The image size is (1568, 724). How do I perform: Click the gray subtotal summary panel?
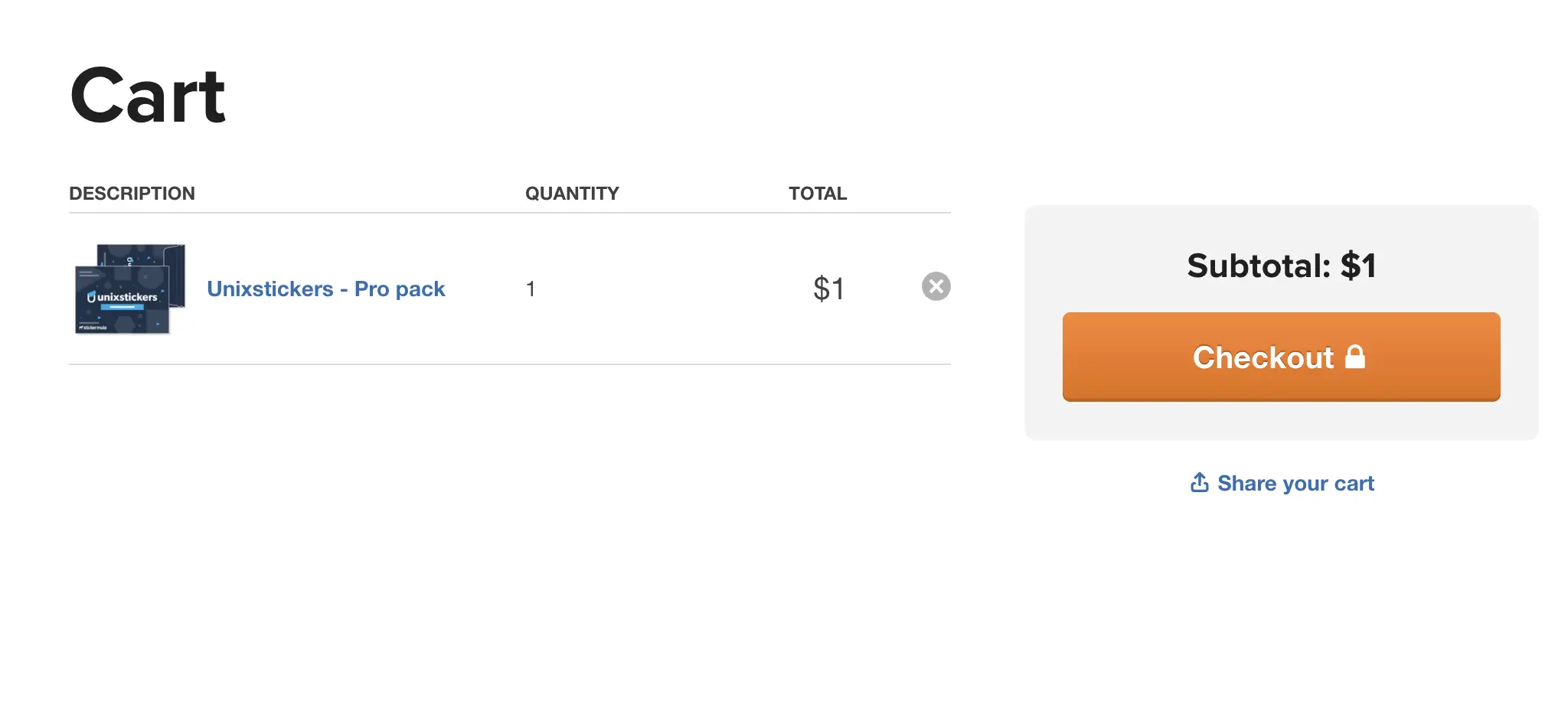click(x=1282, y=322)
